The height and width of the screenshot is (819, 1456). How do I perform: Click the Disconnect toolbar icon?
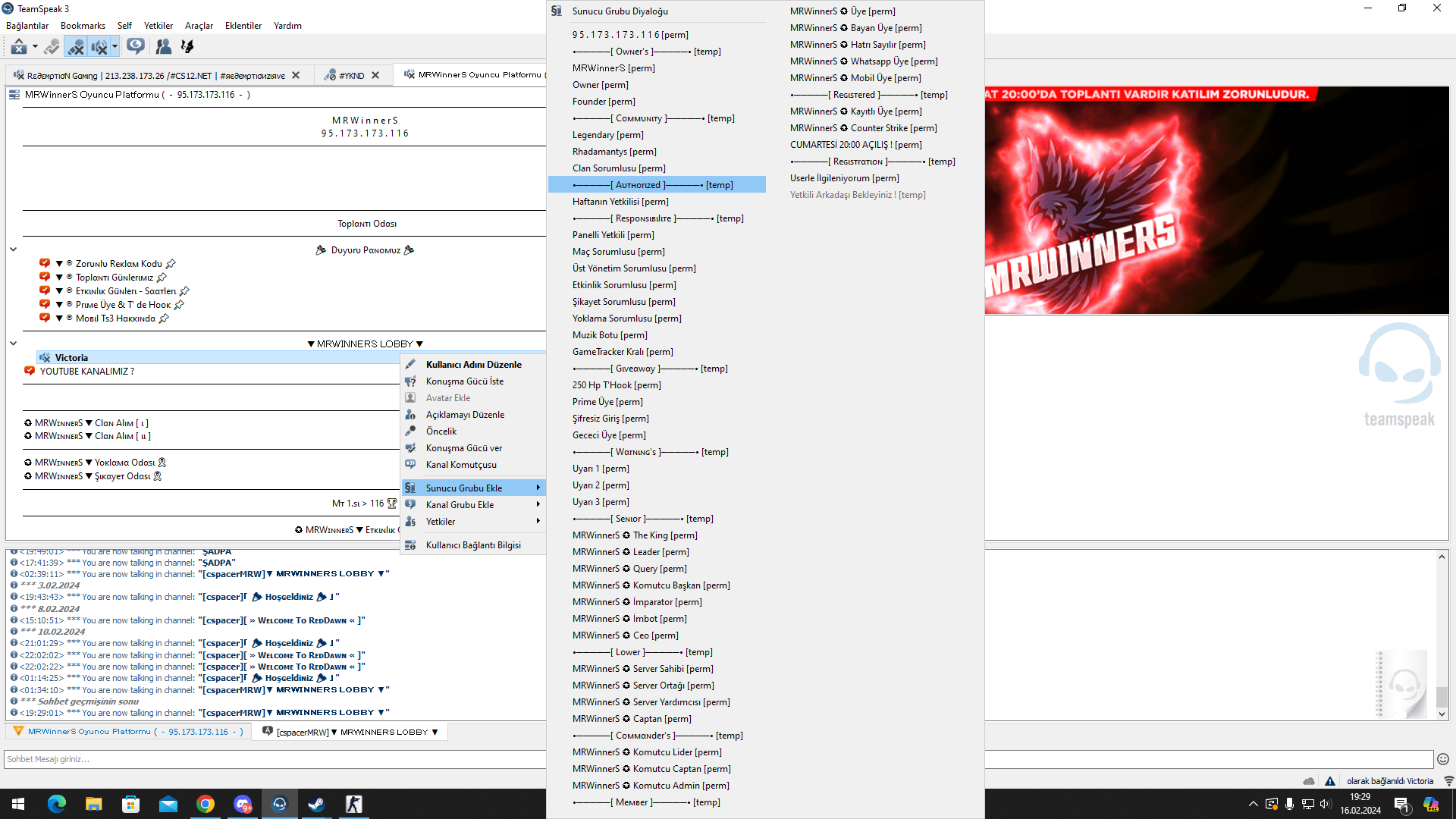coord(52,47)
